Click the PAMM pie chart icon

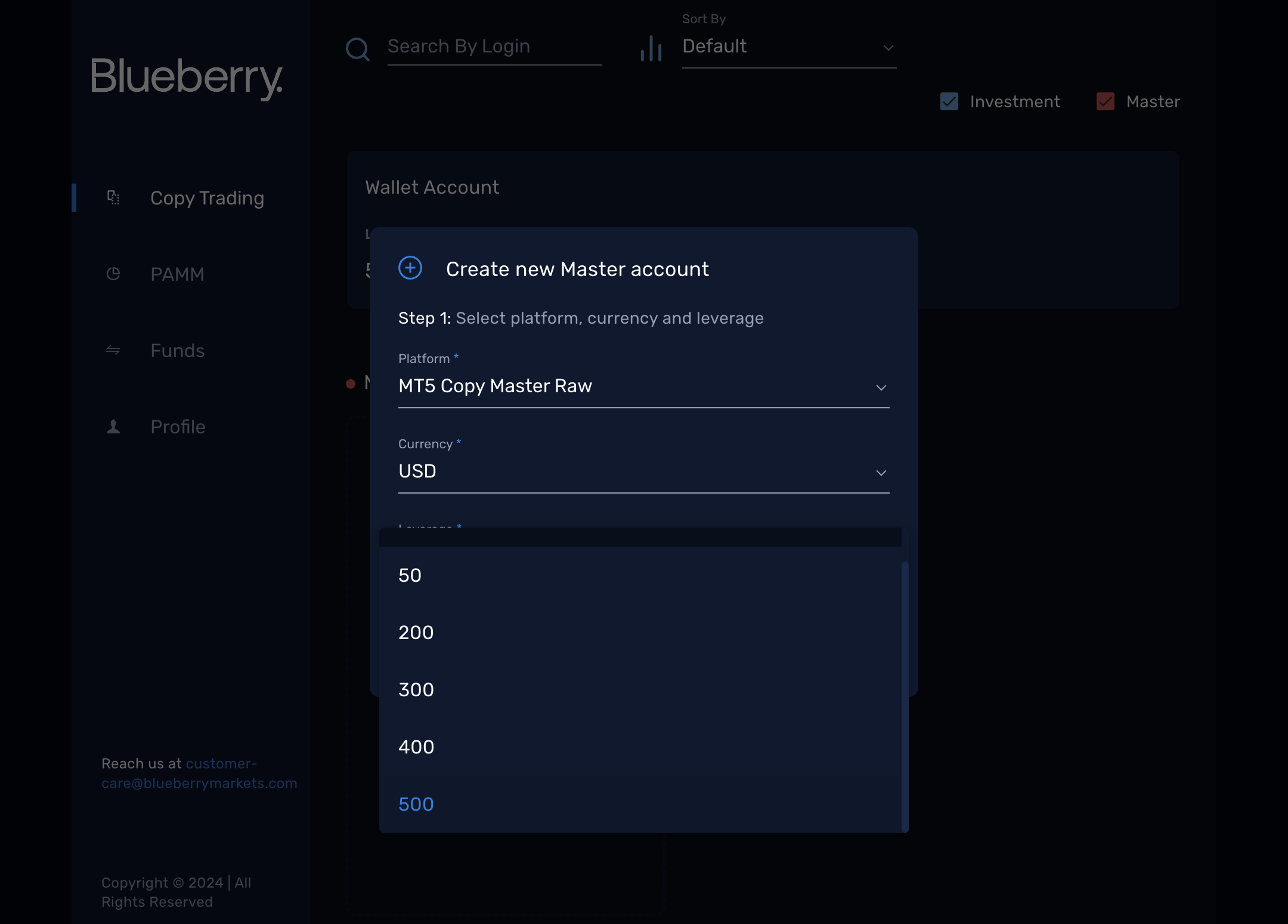(113, 274)
